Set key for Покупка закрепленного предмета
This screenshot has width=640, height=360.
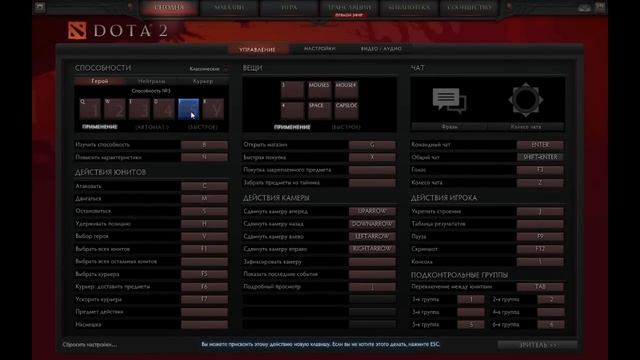372,170
